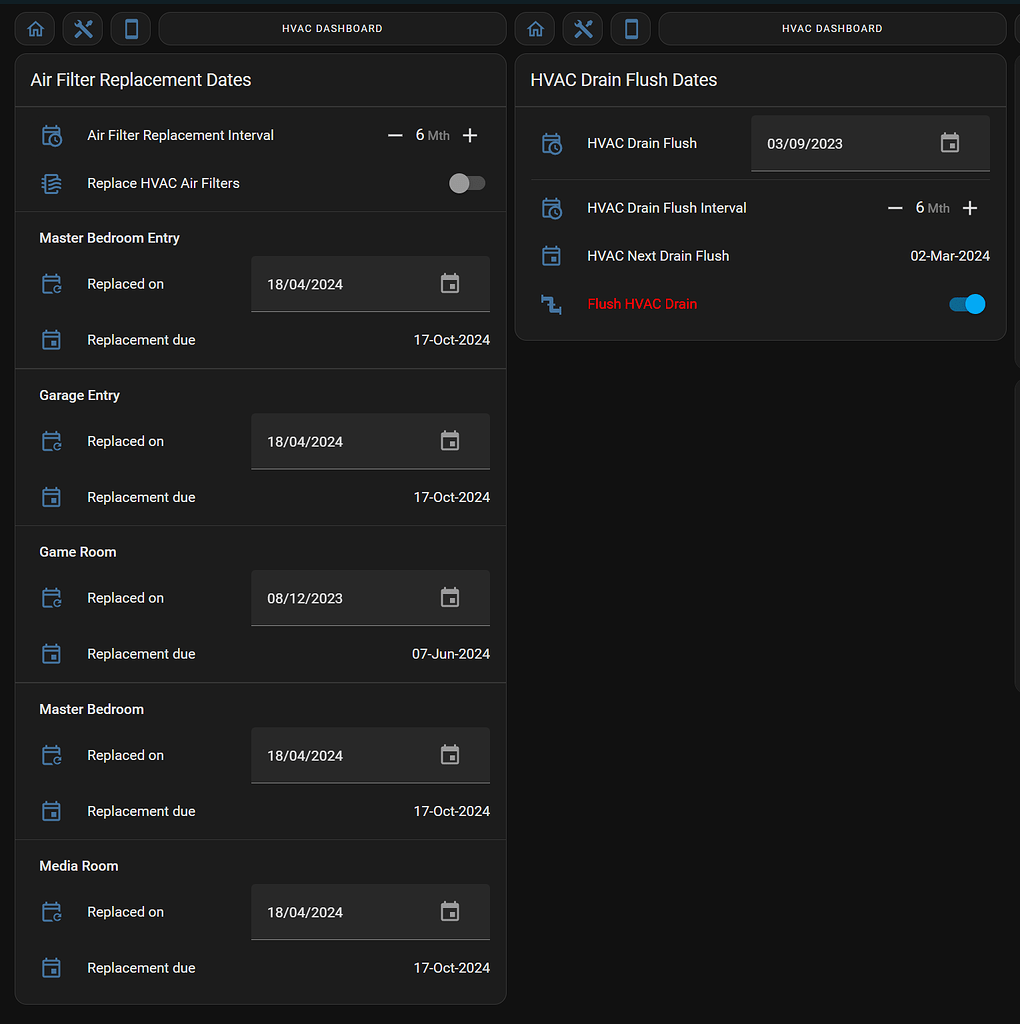The image size is (1020, 1024).
Task: Open the calendar picker inside the HVAC Drain Flush field
Action: point(949,143)
